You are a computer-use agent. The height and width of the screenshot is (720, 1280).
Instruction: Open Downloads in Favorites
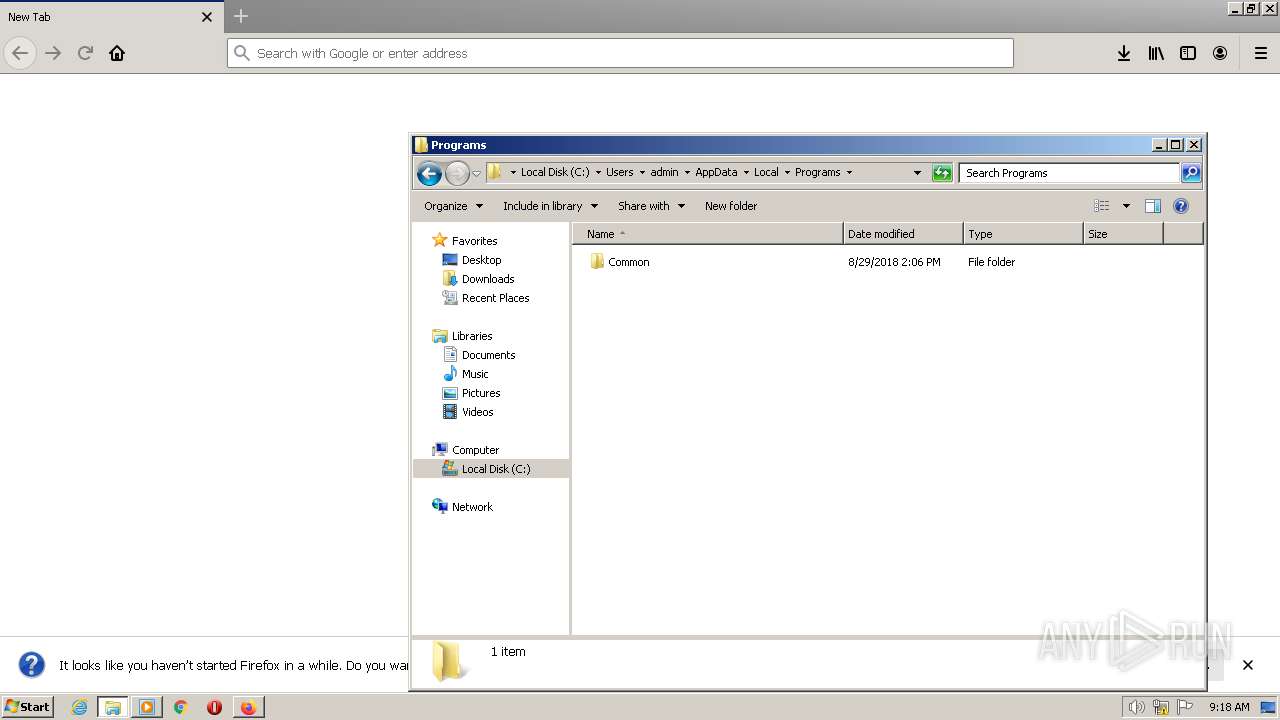488,279
